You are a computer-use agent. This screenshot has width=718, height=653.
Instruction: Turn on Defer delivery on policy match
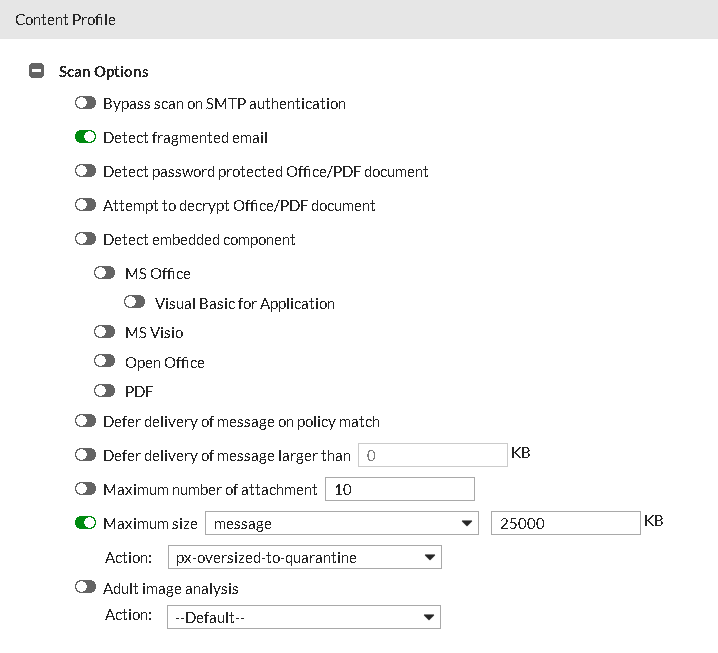pyautogui.click(x=85, y=422)
